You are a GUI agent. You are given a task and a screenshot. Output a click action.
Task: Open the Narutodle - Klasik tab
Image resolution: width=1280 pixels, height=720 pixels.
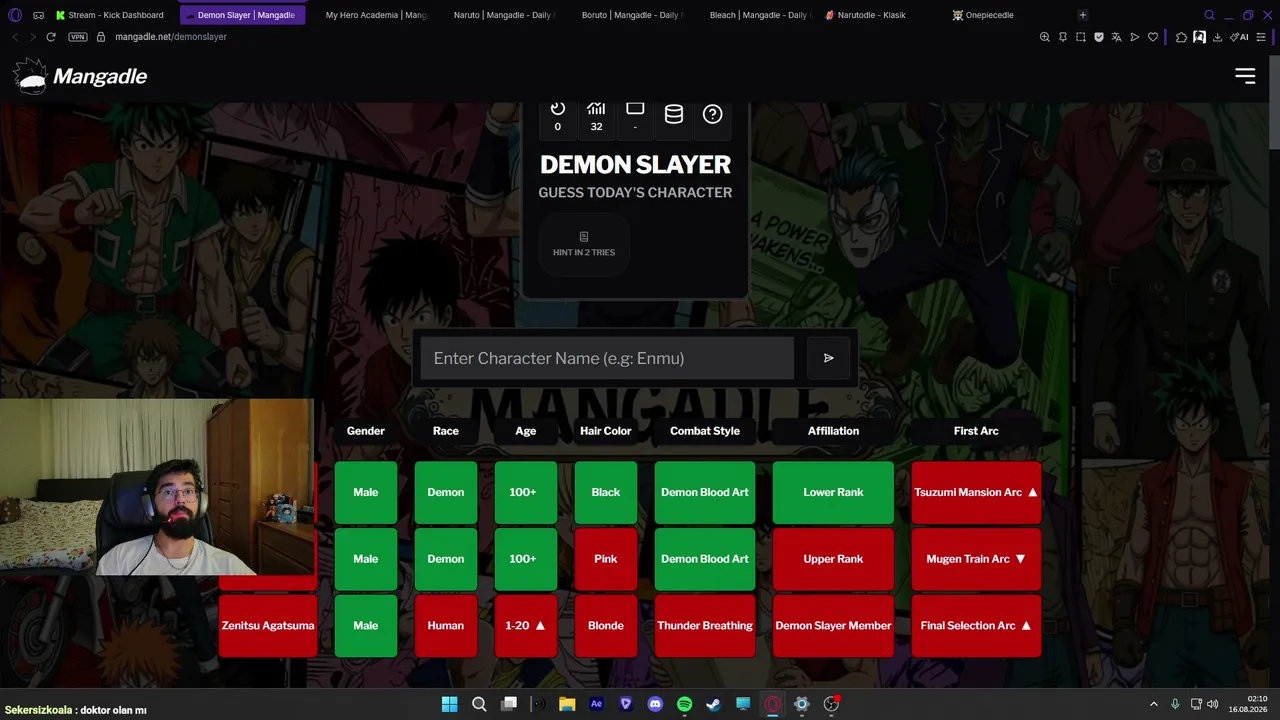coord(866,15)
